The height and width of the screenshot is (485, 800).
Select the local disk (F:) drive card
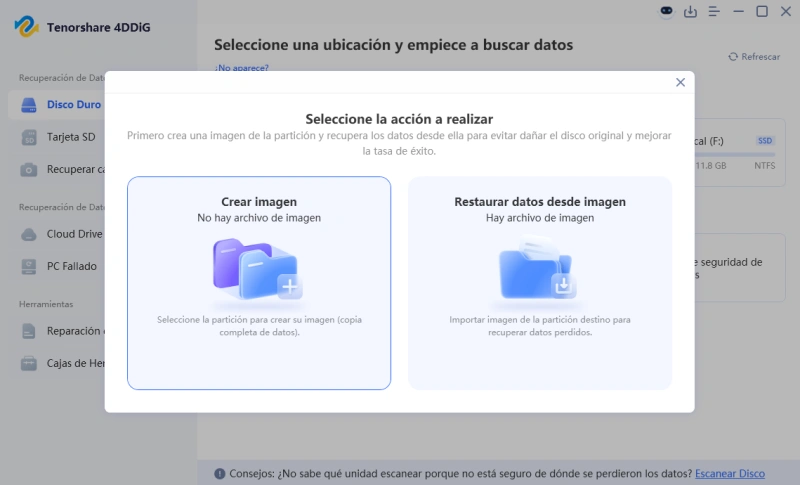pos(740,152)
